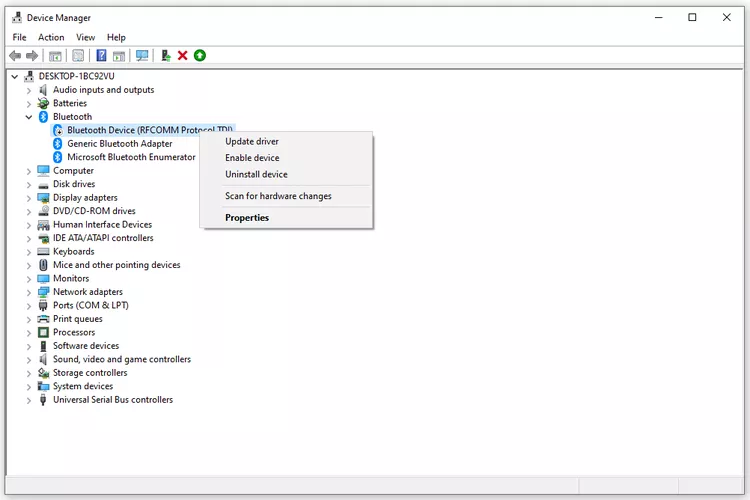Screen dimensions: 750x500
Task: Open the Action menu
Action: 51,37
